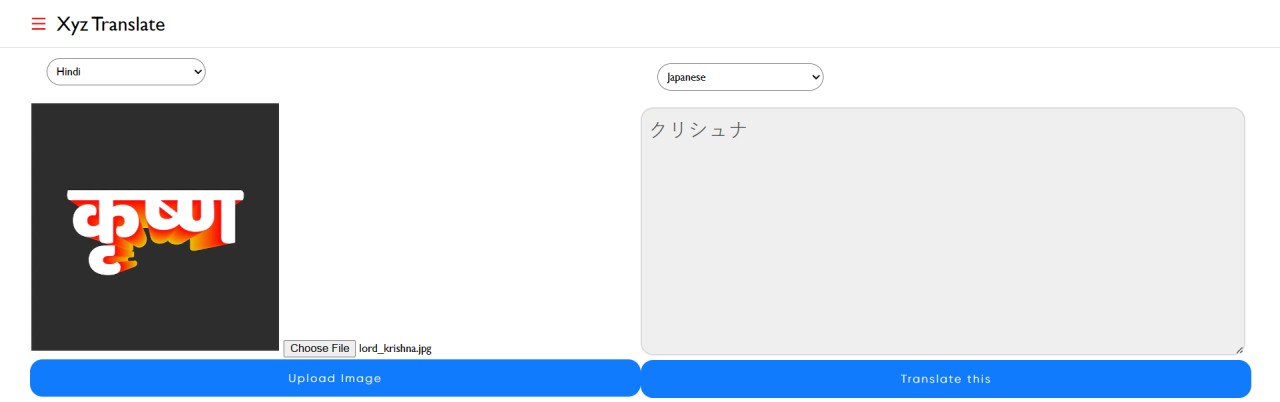Click the translated Japanese text クリシュナ
Screen dimensions: 1280x402
pyautogui.click(x=699, y=130)
